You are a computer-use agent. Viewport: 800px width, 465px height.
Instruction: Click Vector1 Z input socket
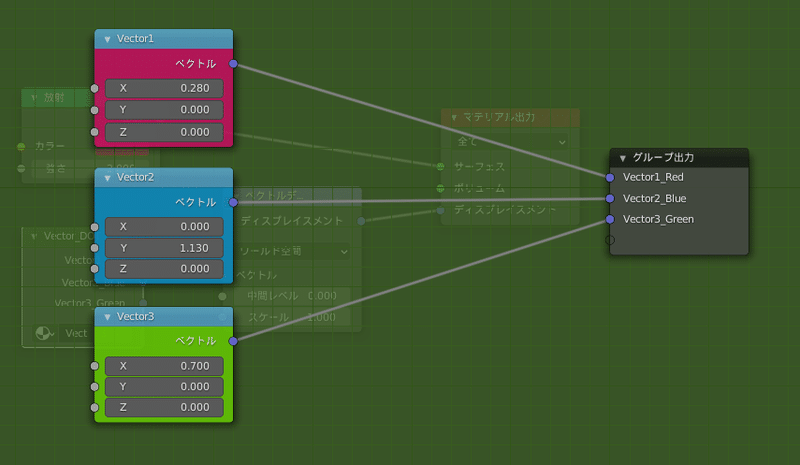pos(94,132)
